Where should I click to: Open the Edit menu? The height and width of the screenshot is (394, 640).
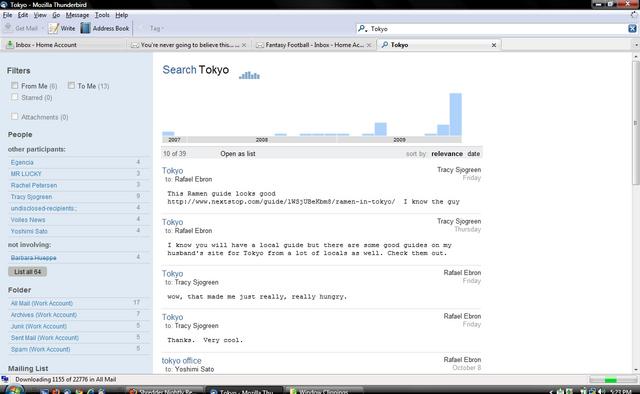coord(23,15)
